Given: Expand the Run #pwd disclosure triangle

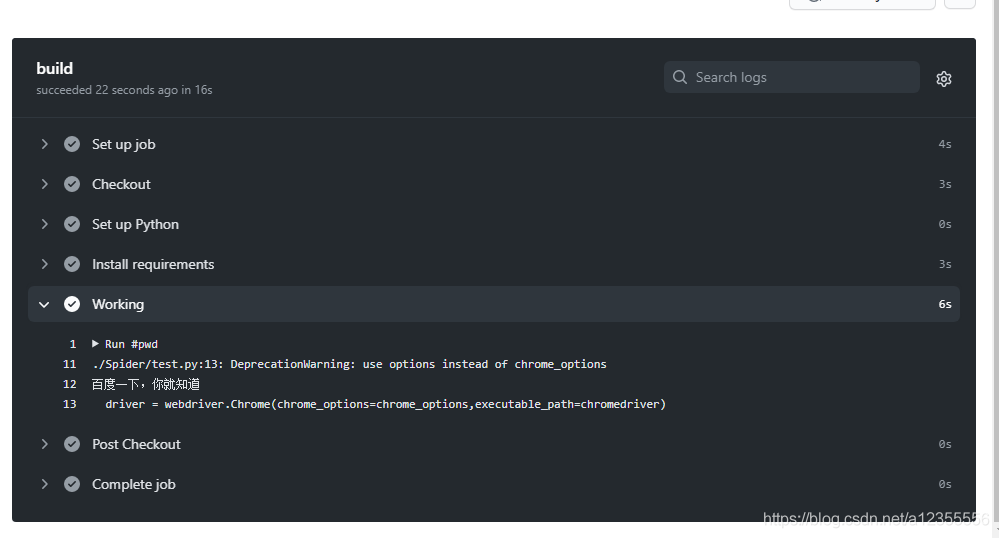Looking at the screenshot, I should pyautogui.click(x=95, y=344).
